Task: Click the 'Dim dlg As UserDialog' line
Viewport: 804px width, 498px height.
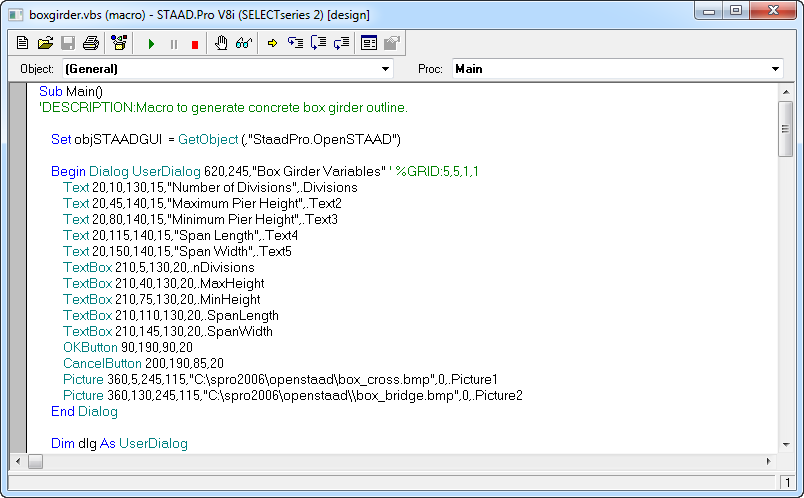Action: tap(119, 444)
